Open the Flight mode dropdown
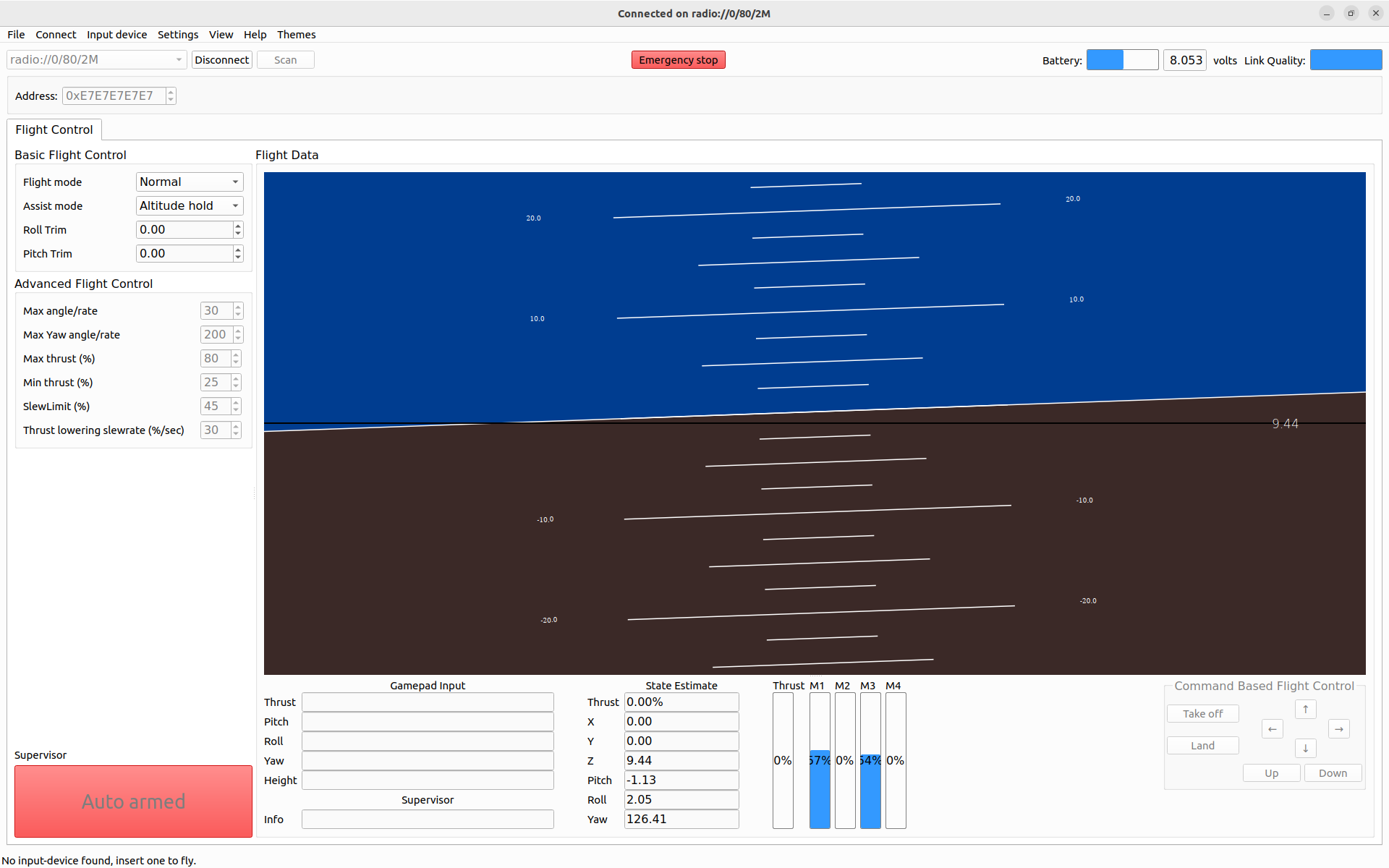The height and width of the screenshot is (868, 1389). [190, 182]
